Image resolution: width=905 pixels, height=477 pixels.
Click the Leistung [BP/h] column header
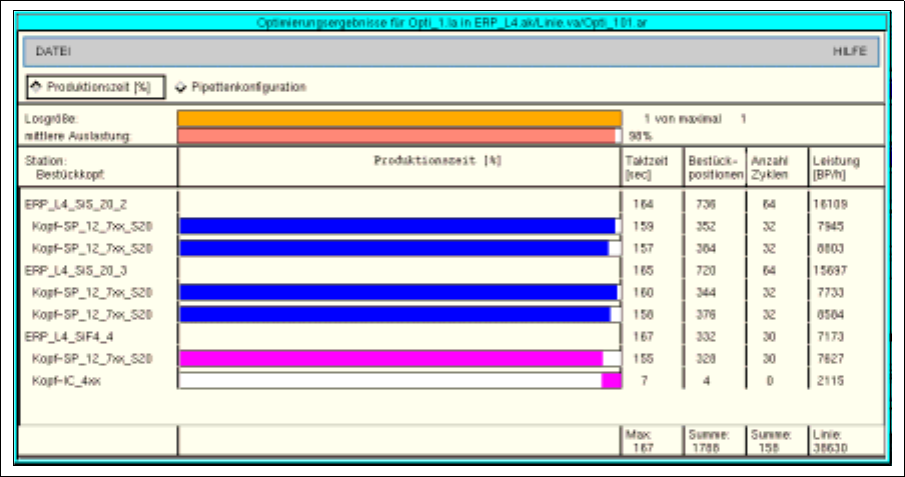836,167
